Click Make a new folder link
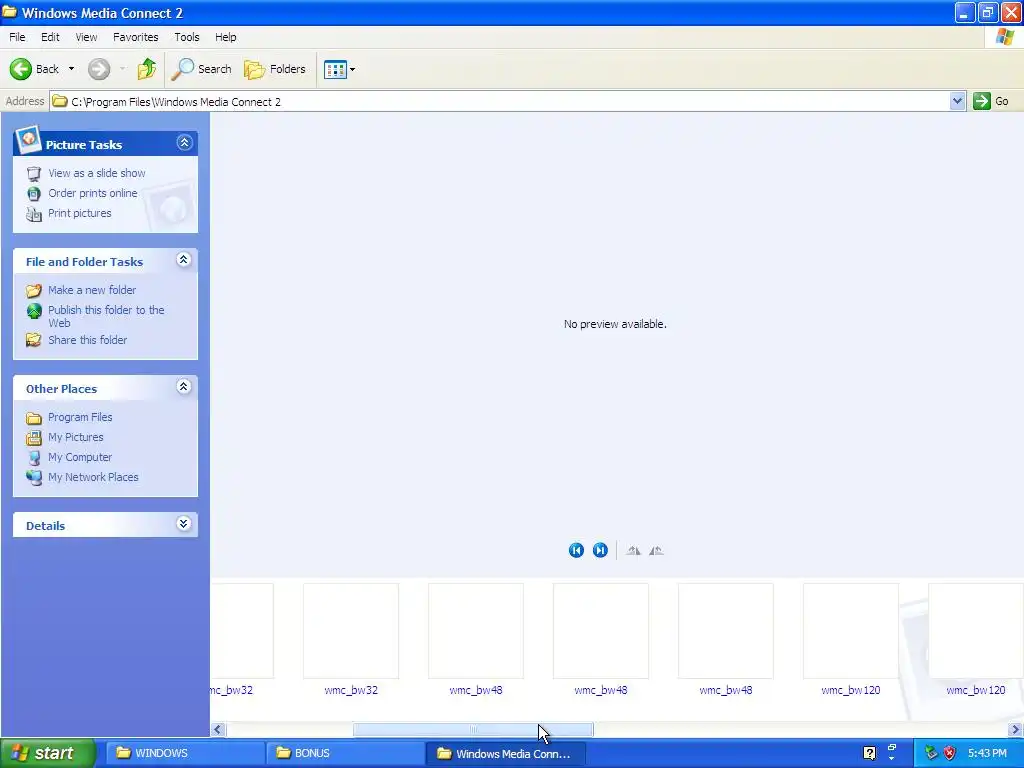Screen dimensions: 1024x768 pos(92,290)
